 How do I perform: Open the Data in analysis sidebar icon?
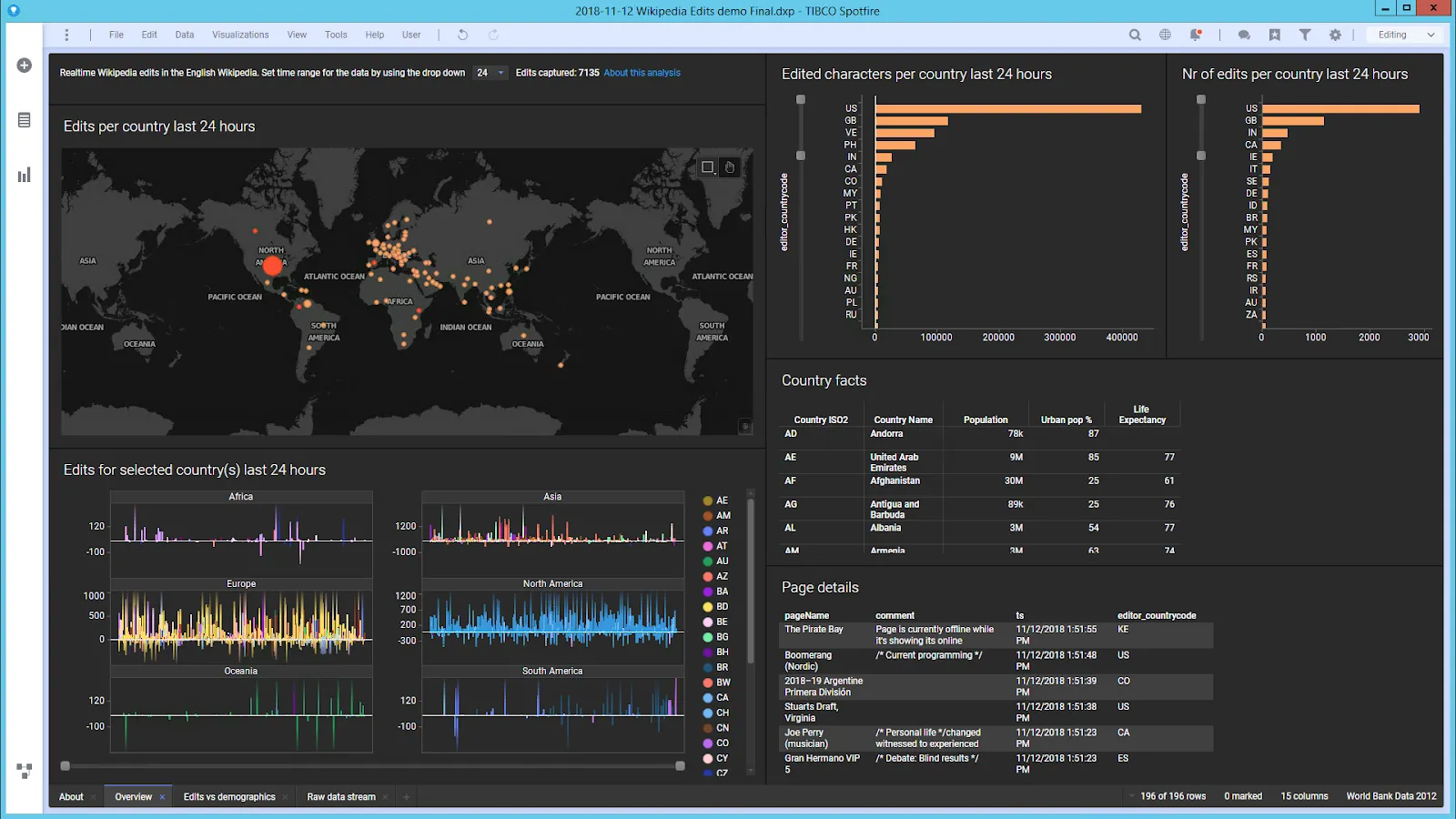[x=25, y=120]
